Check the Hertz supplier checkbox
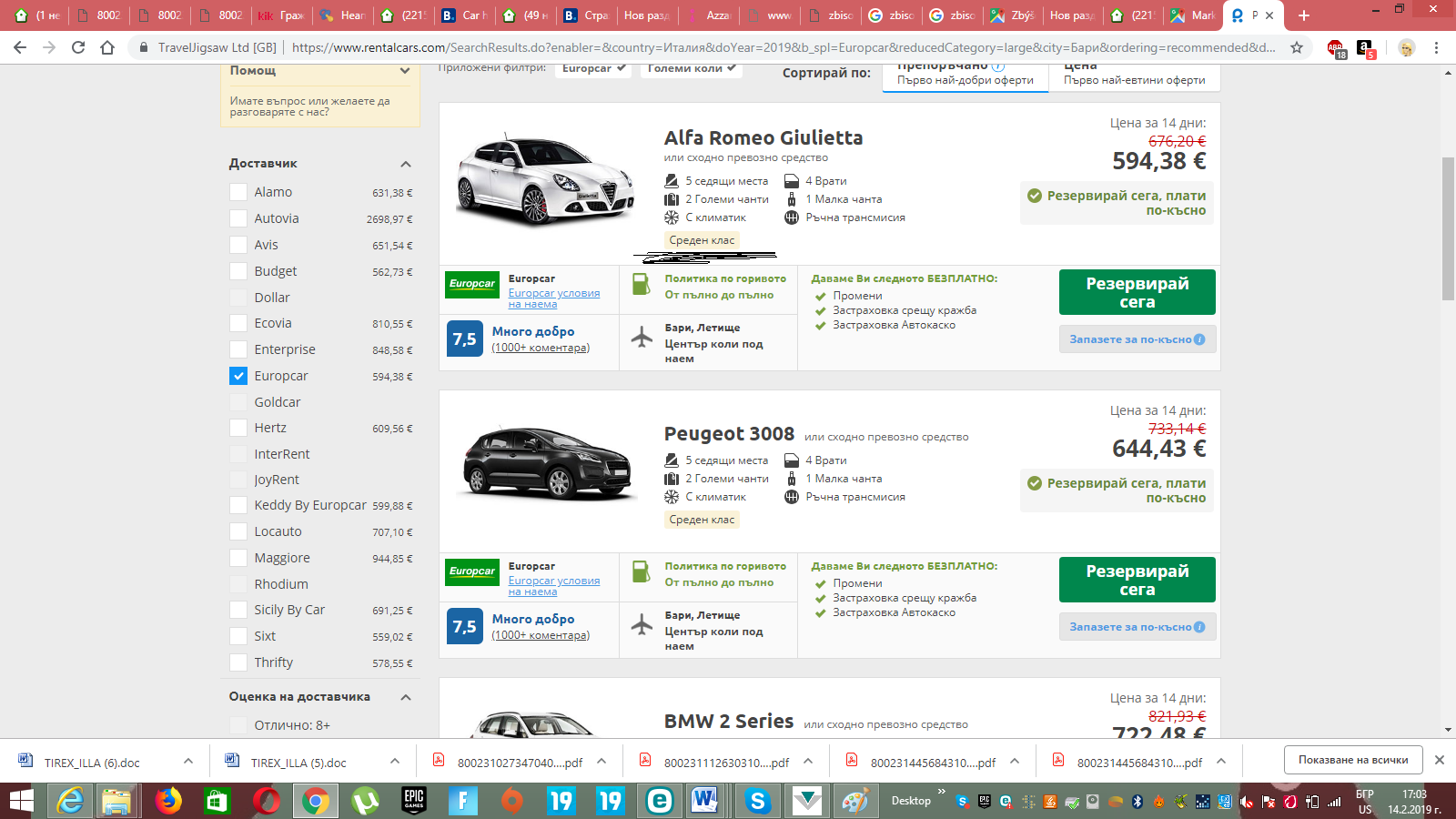The height and width of the screenshot is (819, 1456). 238,428
